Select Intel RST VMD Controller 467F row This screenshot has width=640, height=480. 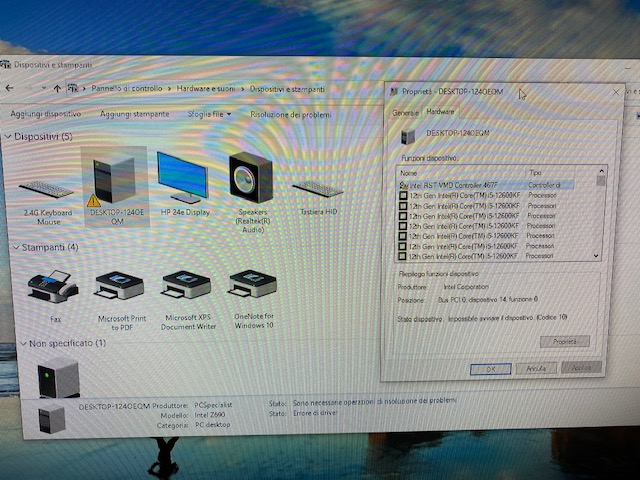coord(486,185)
